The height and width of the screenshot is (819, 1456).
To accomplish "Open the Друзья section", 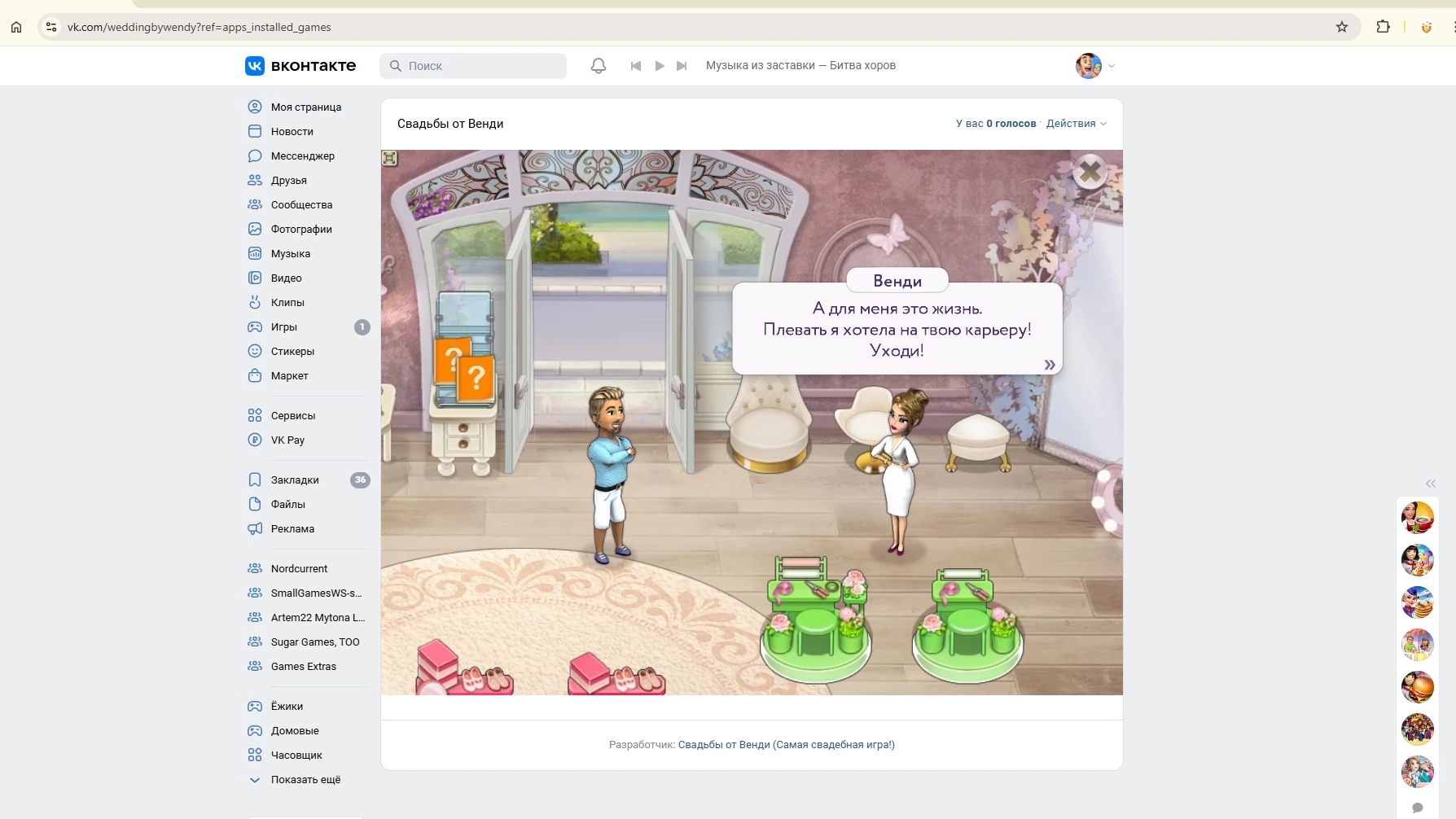I will pos(288,180).
